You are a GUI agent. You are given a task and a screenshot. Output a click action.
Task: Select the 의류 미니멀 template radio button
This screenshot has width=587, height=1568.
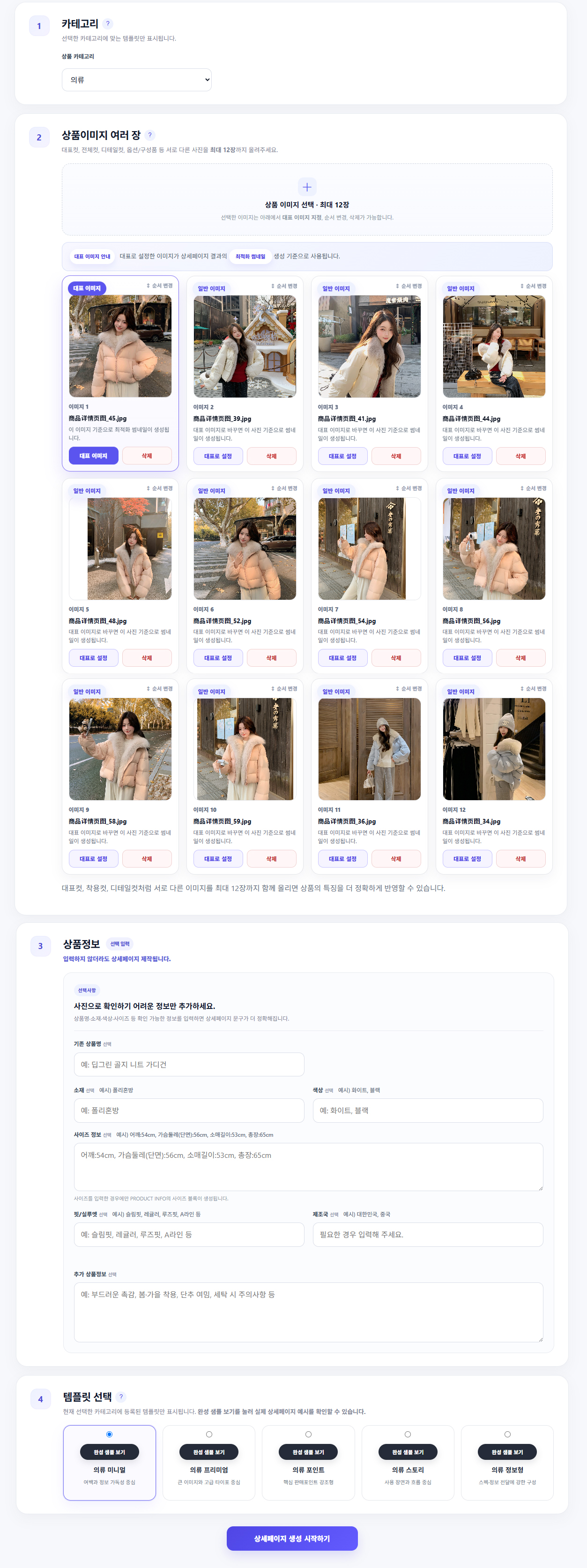110,1434
